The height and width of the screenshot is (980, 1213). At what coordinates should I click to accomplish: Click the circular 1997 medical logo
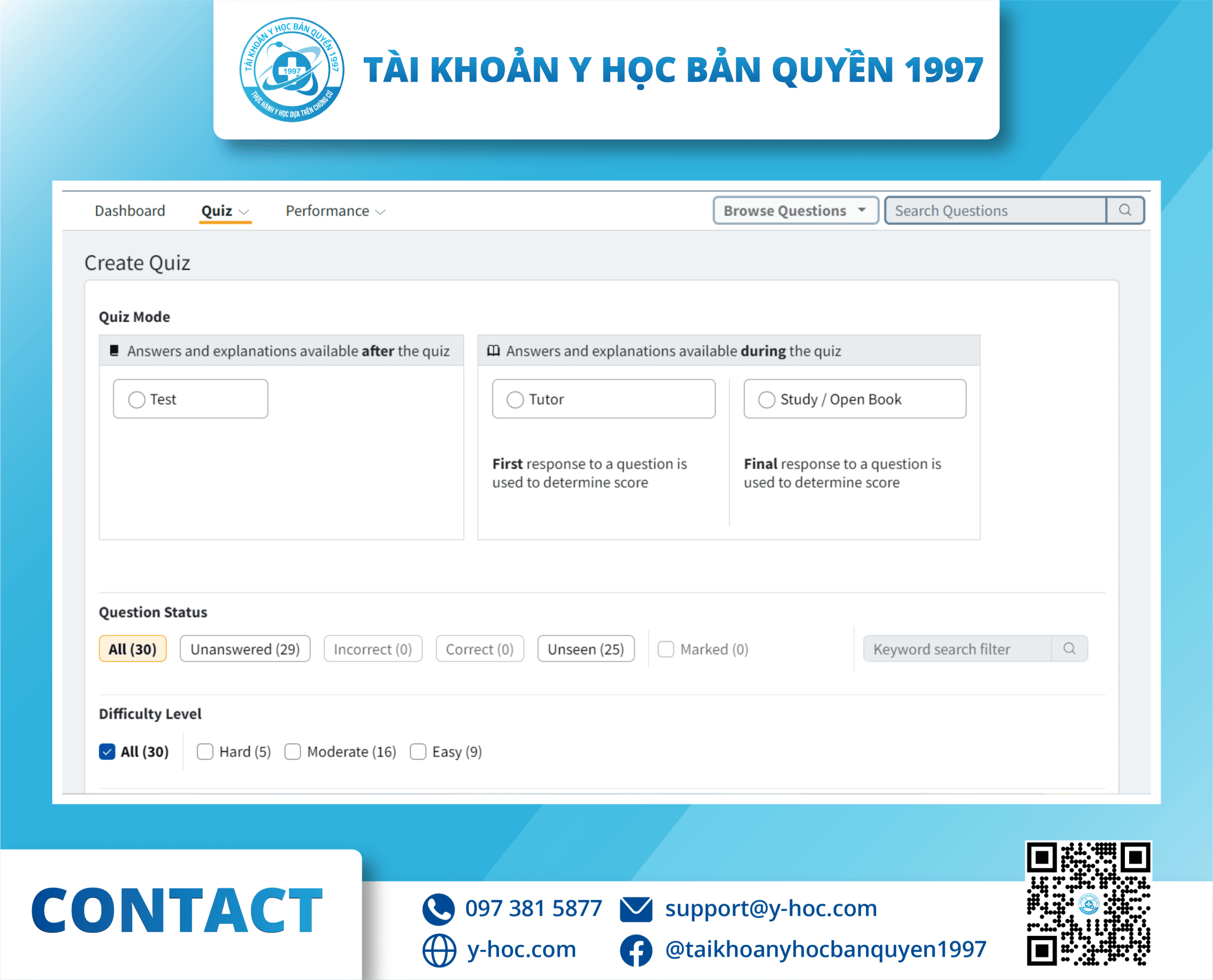[292, 70]
